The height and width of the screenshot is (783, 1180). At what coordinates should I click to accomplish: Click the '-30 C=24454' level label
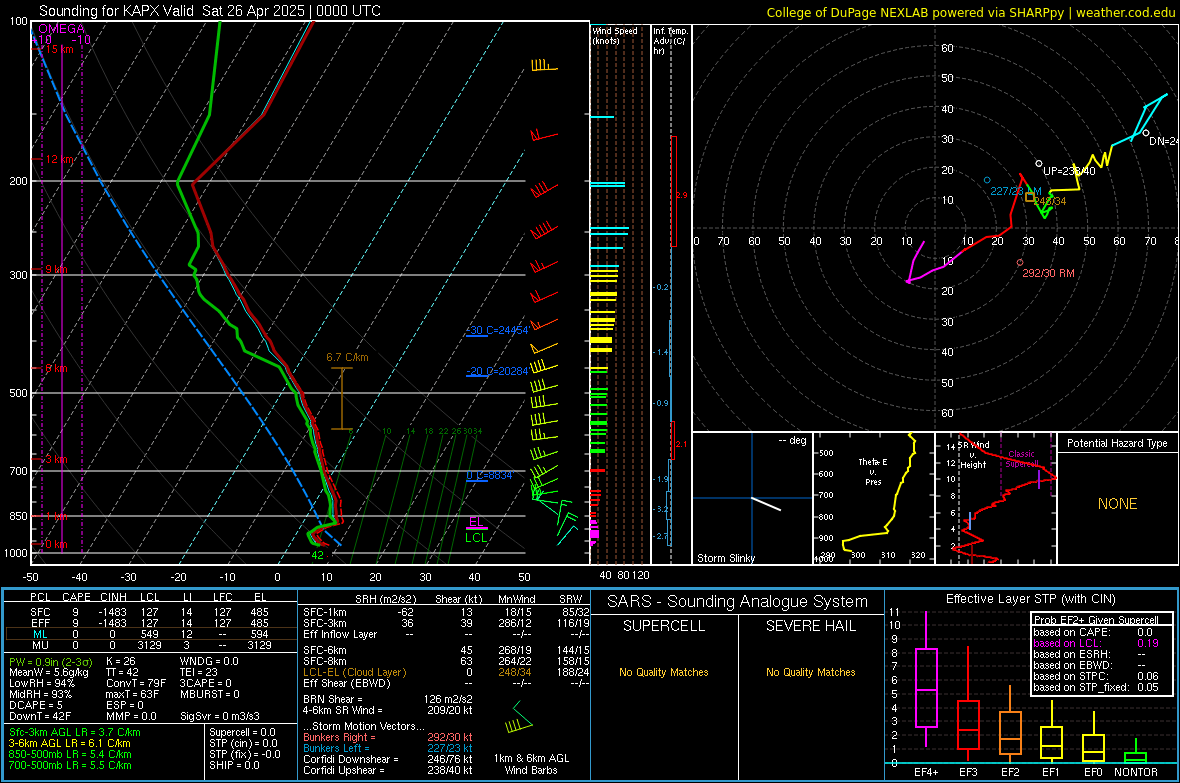(x=498, y=330)
